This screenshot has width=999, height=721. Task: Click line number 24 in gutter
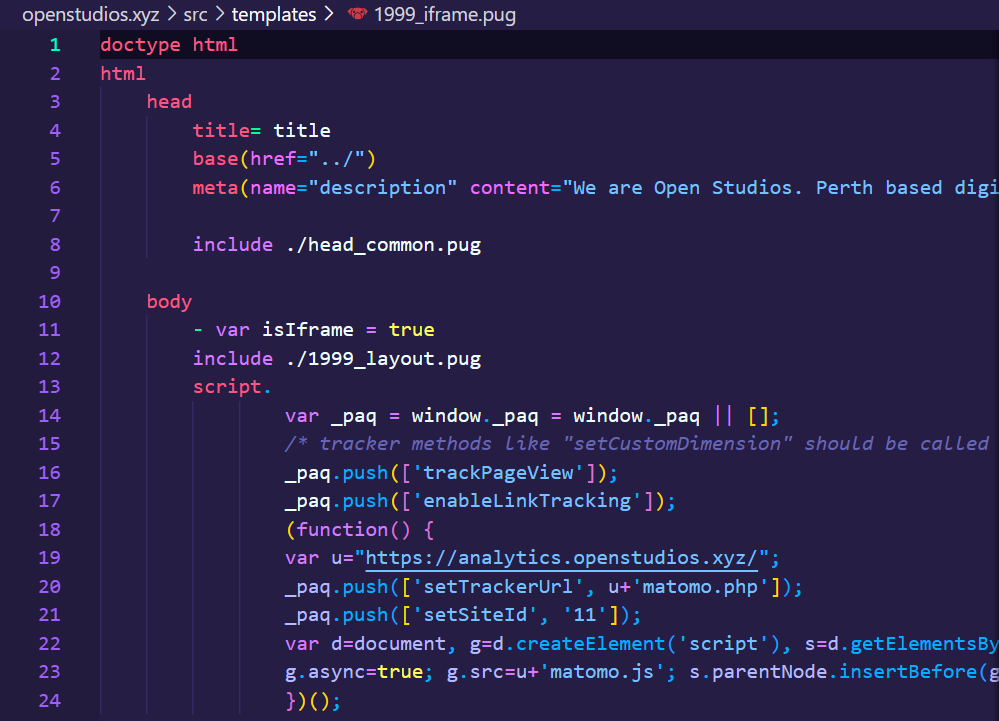click(50, 701)
